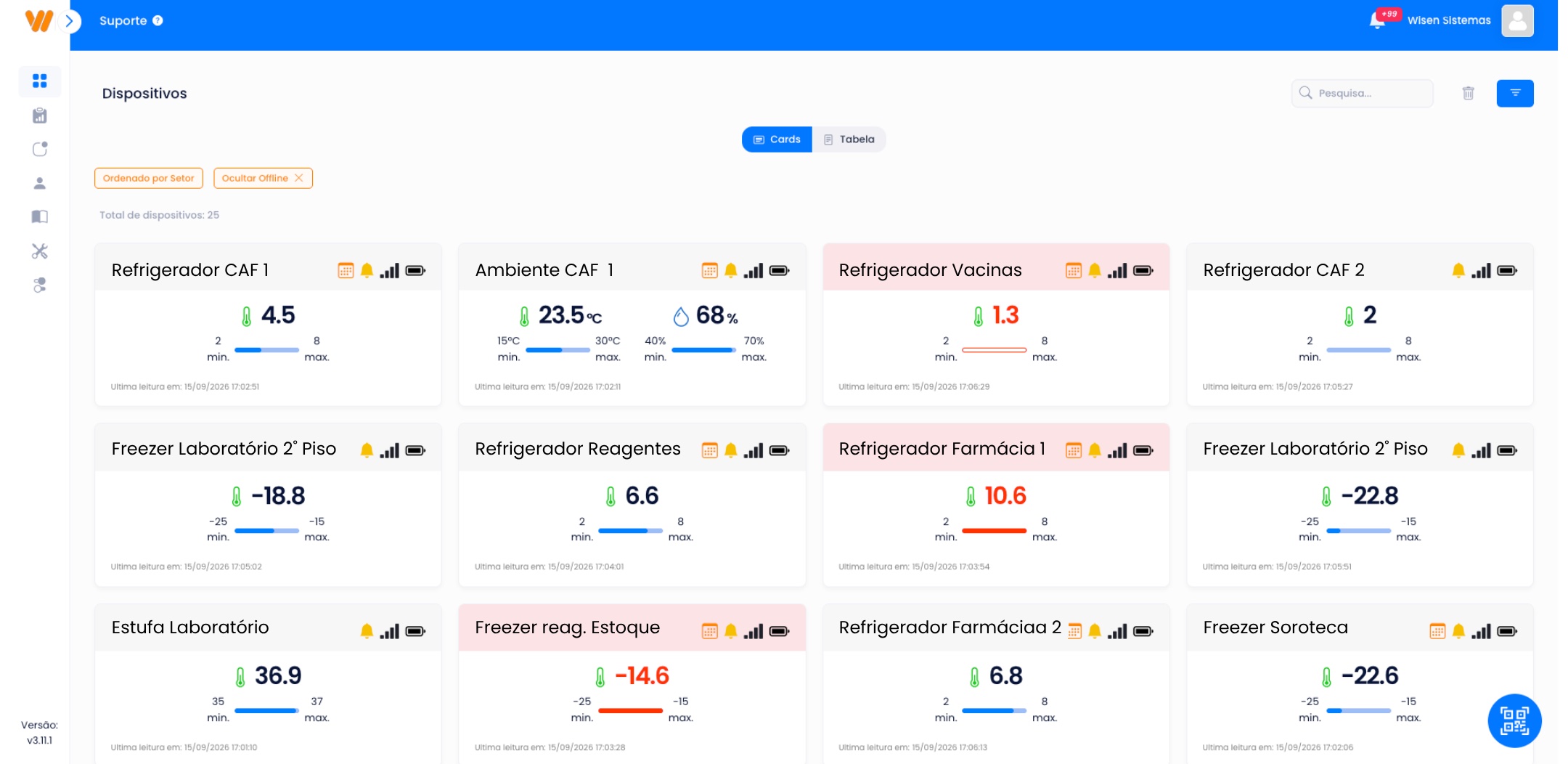Open the QR code scanner button
The image size is (1568, 764).
tap(1514, 720)
